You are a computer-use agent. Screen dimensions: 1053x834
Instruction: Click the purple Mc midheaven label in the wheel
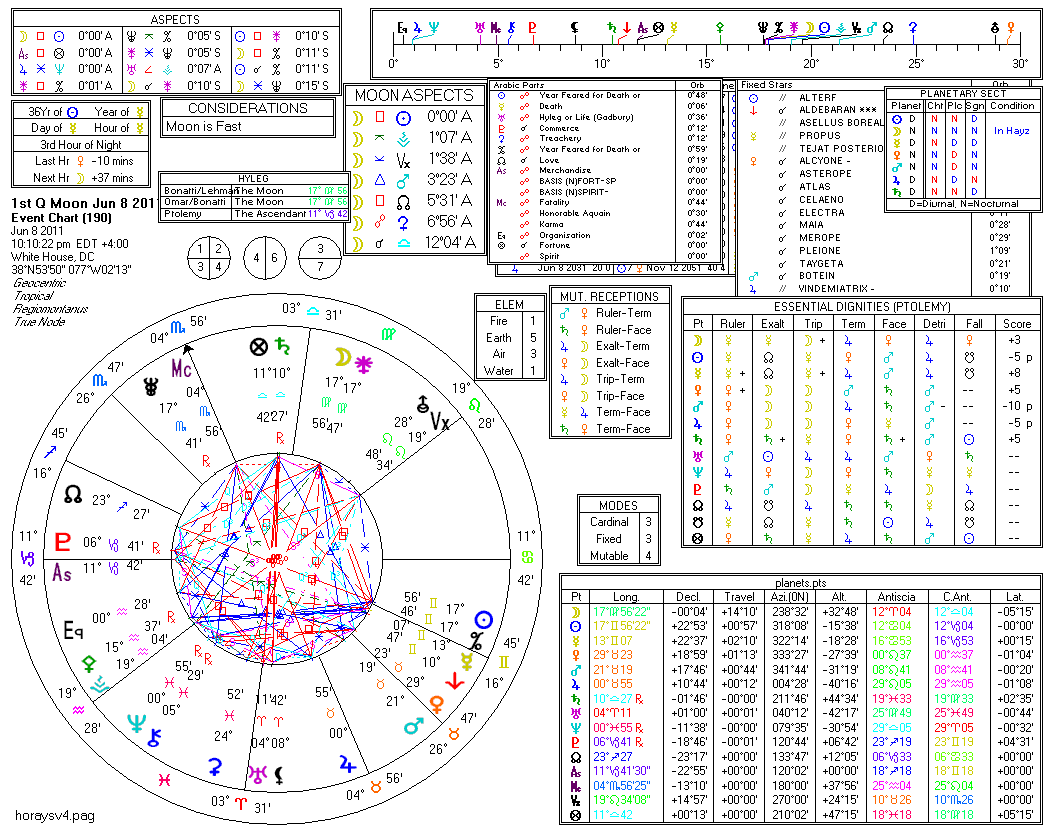pos(181,369)
